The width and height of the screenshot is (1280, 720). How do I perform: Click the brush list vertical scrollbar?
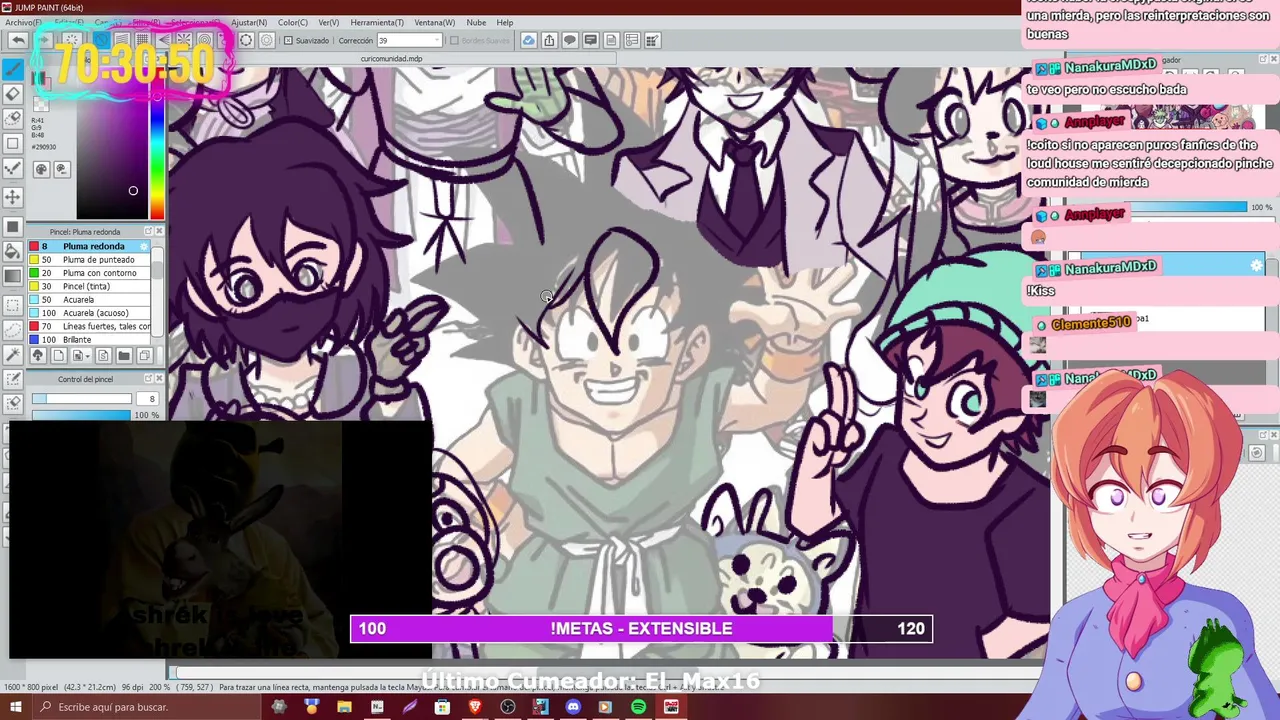coord(157,290)
